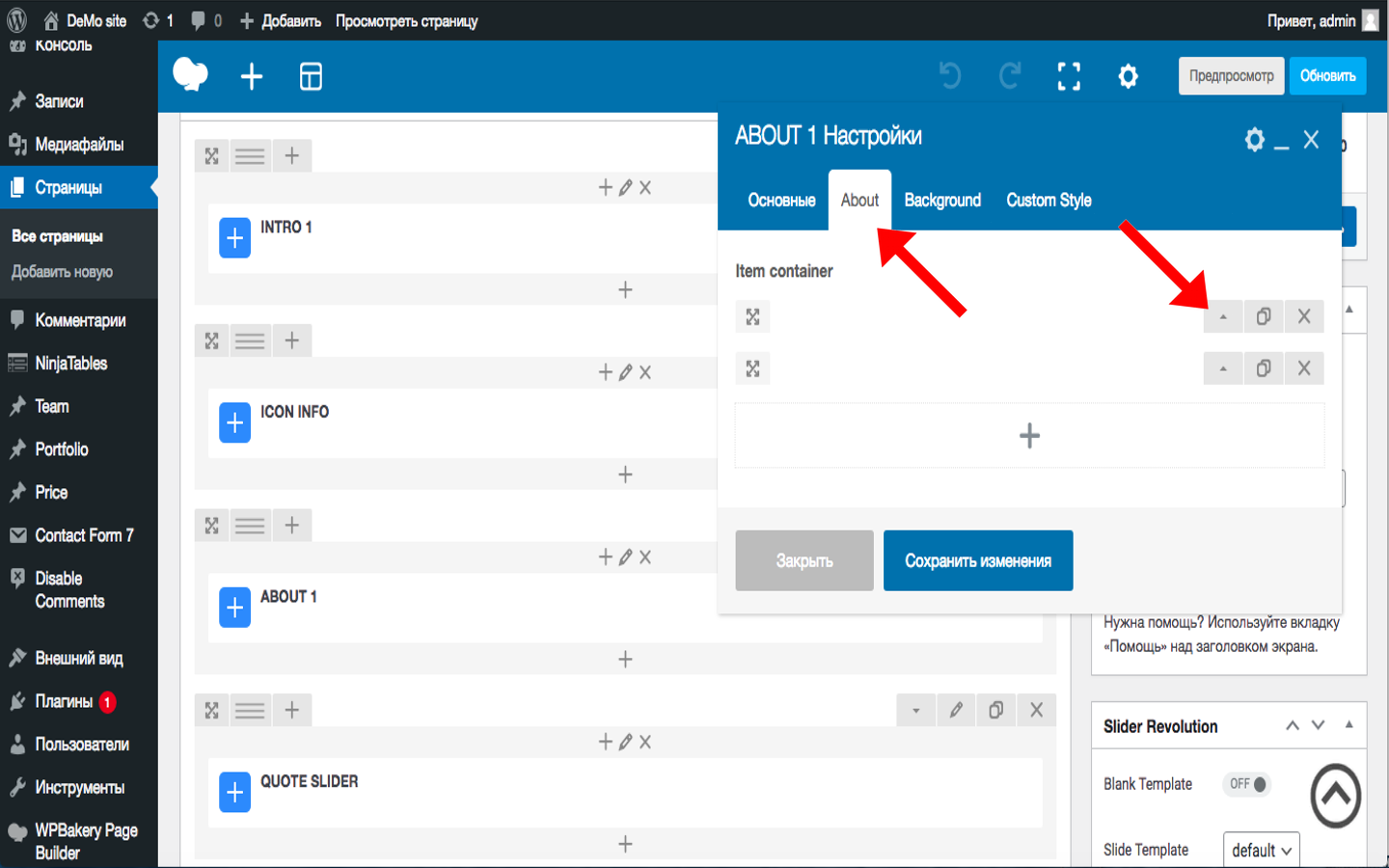Image resolution: width=1389 pixels, height=868 pixels.
Task: Toggle the QUOTE SLIDER row collapse arrow
Action: [x=916, y=710]
